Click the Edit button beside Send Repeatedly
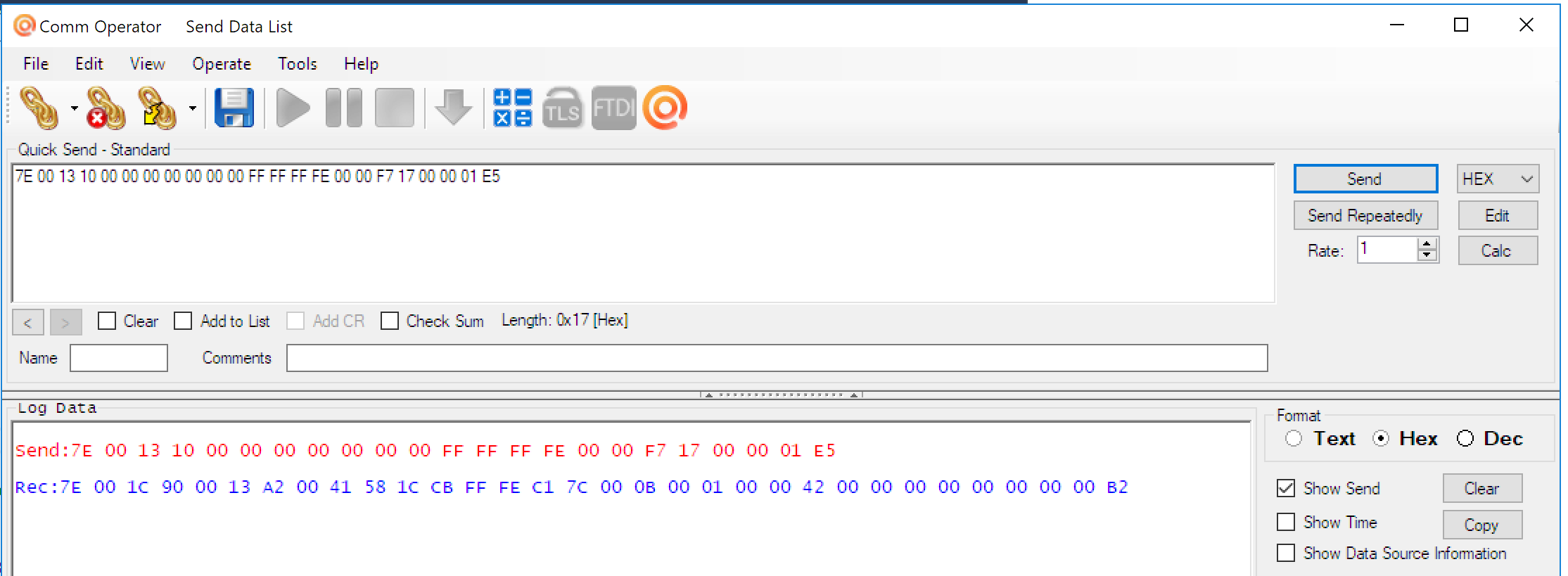The height and width of the screenshot is (576, 1568). (1498, 215)
